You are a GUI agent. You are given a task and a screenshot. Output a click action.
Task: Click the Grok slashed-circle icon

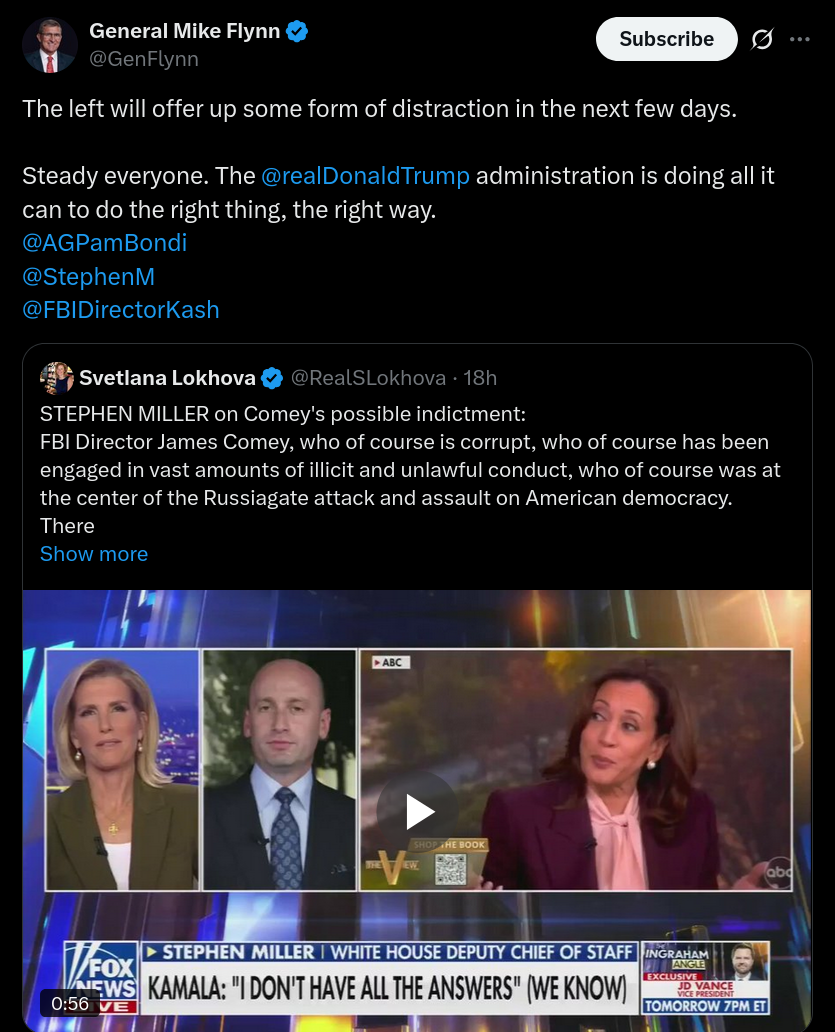[x=762, y=39]
